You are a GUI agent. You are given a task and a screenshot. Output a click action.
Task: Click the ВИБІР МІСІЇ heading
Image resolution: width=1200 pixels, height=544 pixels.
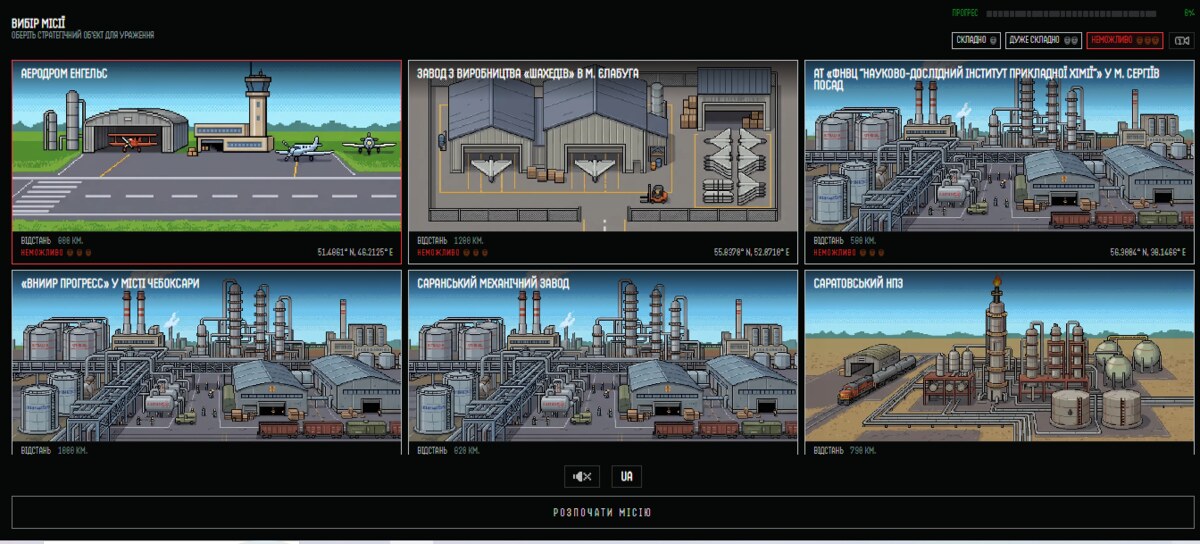(x=39, y=22)
